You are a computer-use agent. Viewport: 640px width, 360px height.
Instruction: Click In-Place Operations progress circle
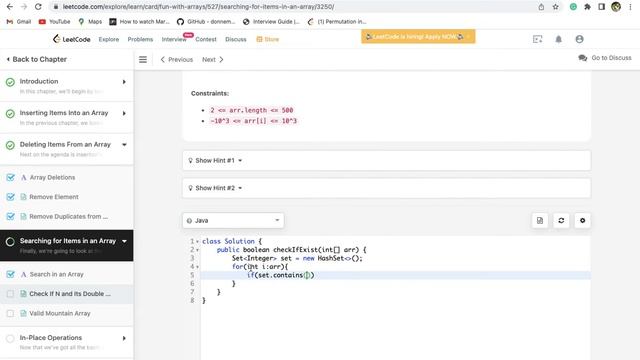[x=10, y=338]
